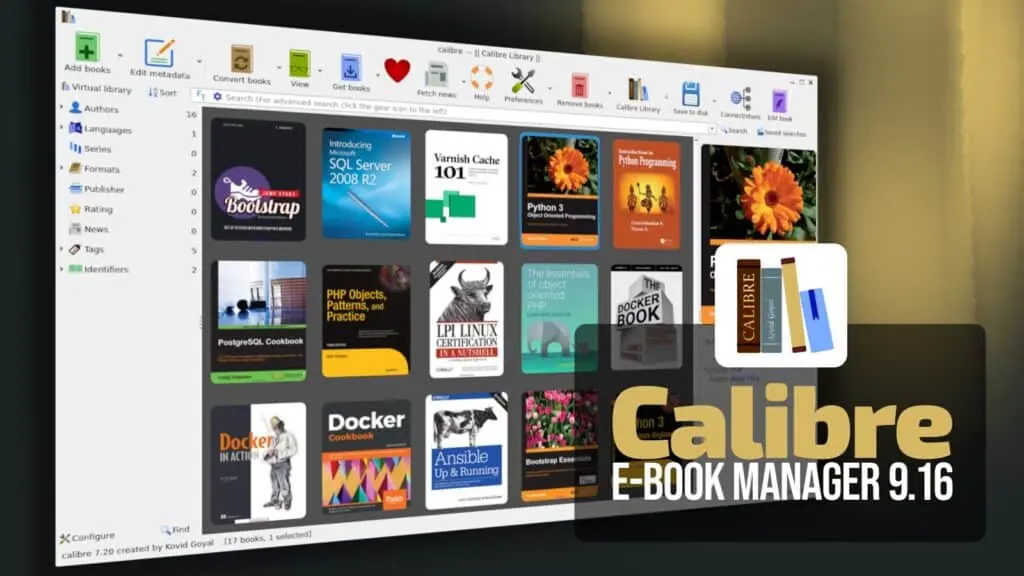The width and height of the screenshot is (1024, 576).
Task: Select the Python 3 Object Oriented Programming cover
Action: [x=560, y=191]
